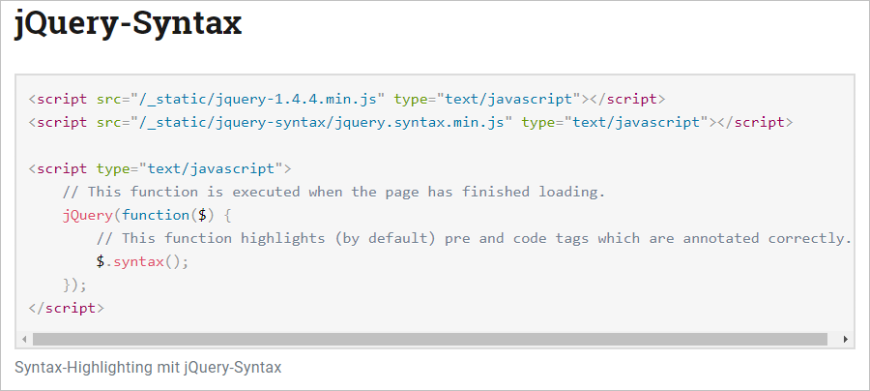Click the right scroll arrow of the code block
Image resolution: width=870 pixels, height=391 pixels.
[846, 339]
